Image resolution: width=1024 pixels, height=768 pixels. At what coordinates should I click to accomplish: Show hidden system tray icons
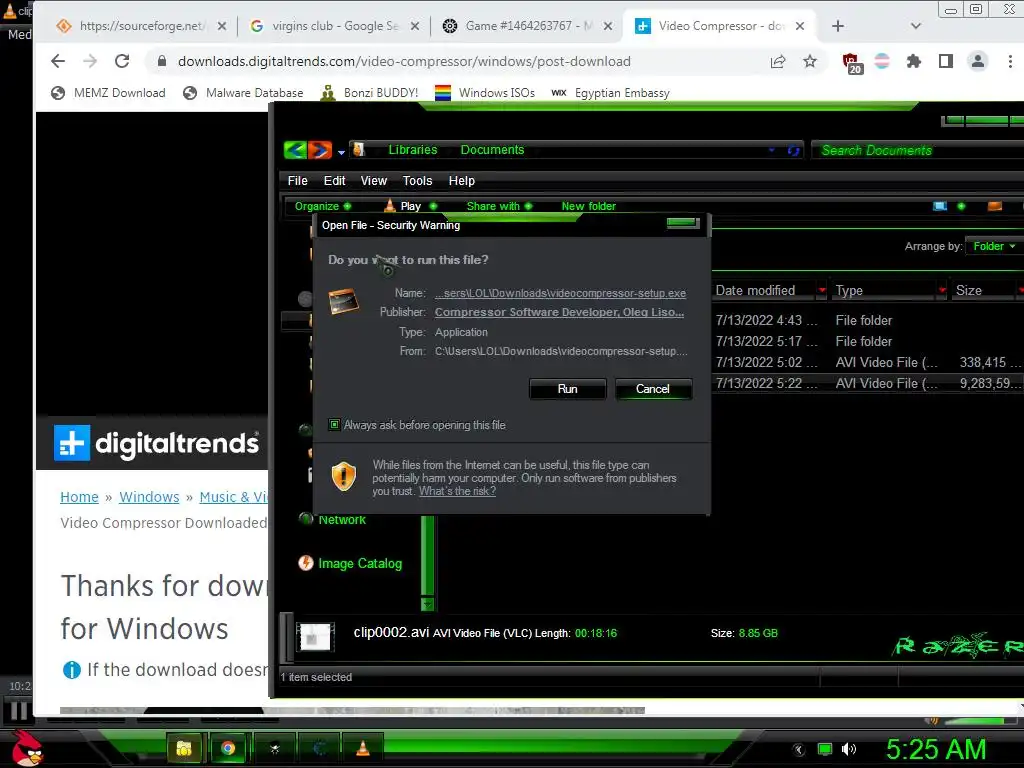pos(798,749)
